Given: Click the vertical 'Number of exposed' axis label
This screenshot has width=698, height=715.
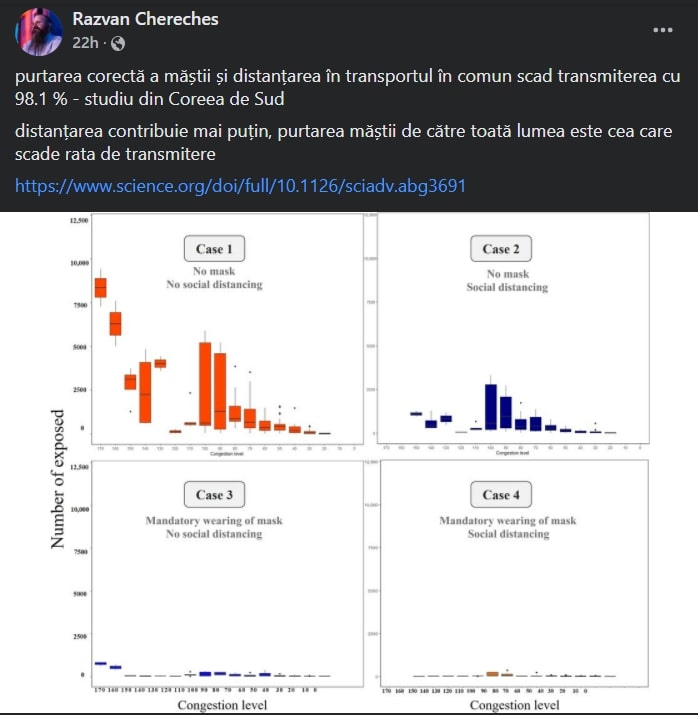Looking at the screenshot, I should click(x=58, y=478).
